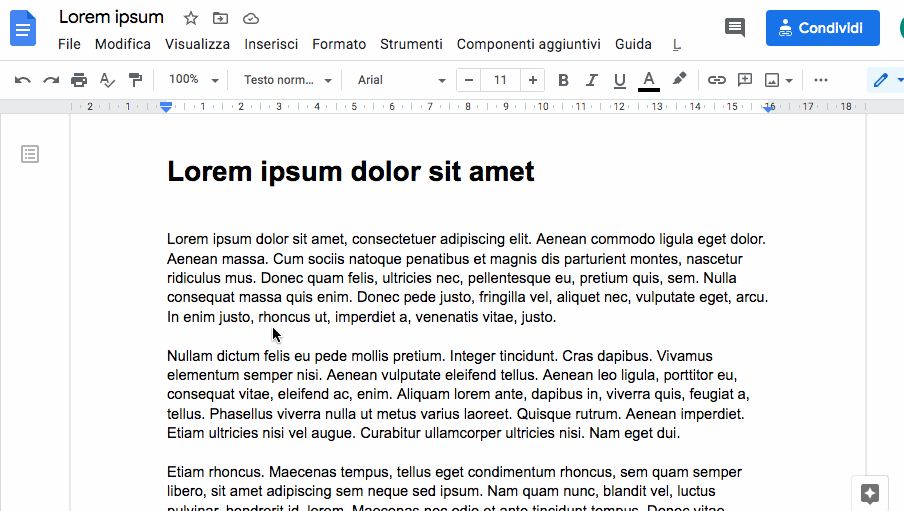The height and width of the screenshot is (511, 904).
Task: Open the Arial font dropdown
Action: [x=401, y=80]
